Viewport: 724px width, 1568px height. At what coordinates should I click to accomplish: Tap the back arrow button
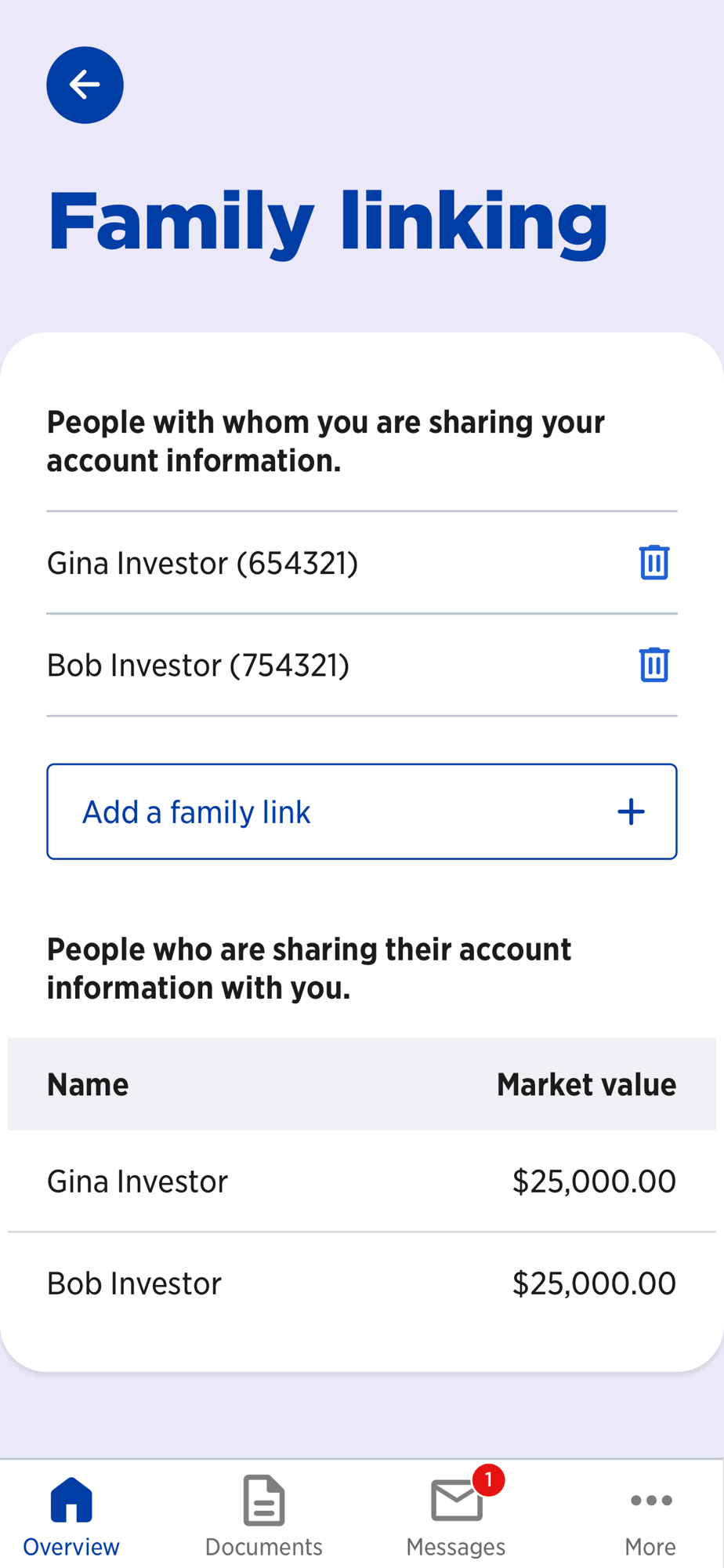pyautogui.click(x=85, y=85)
